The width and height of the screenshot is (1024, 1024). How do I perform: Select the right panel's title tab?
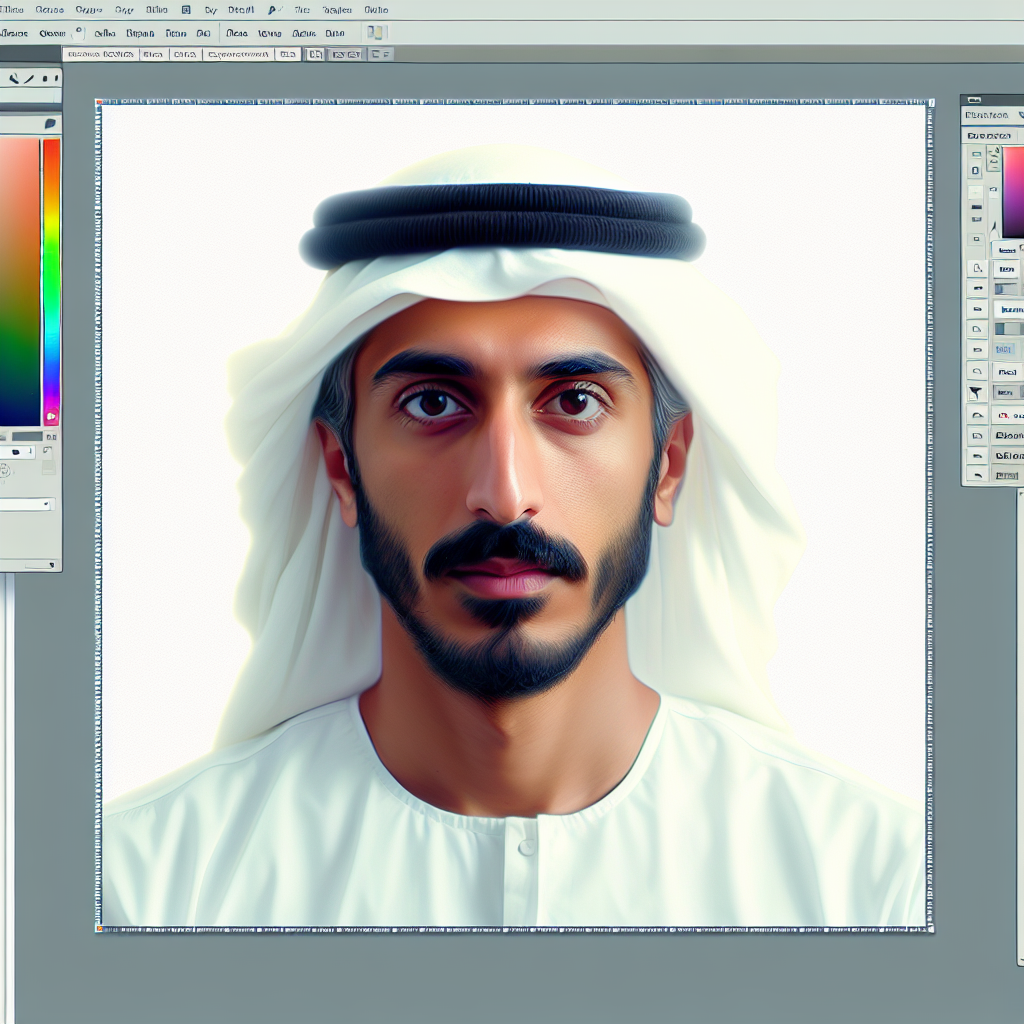(x=986, y=115)
